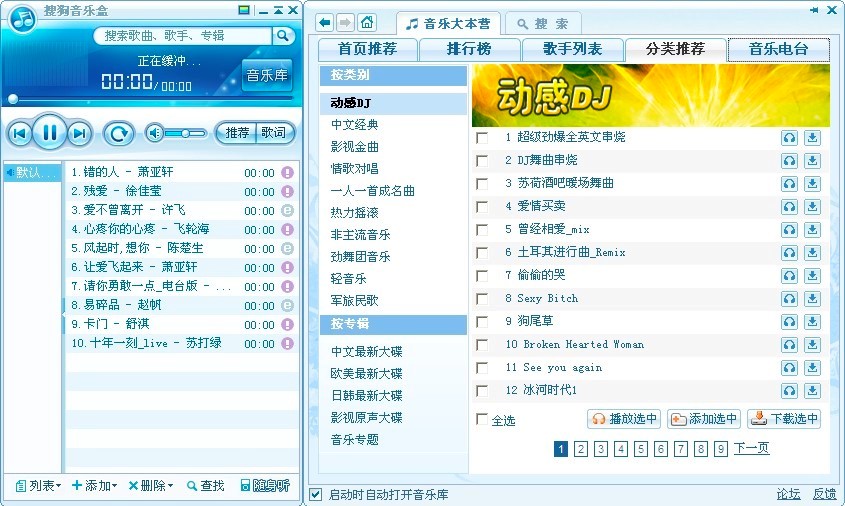This screenshot has width=845, height=506.
Task: Open the 歌手列表 artist list tab
Action: (x=572, y=49)
